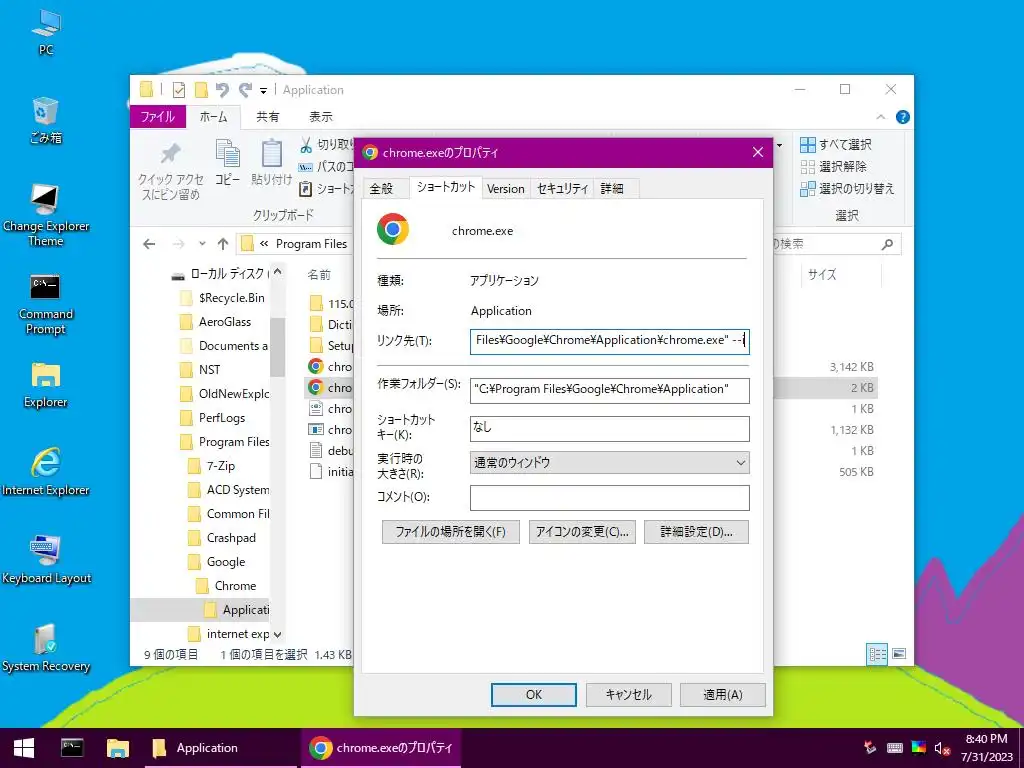Click the コメント input field
The width and height of the screenshot is (1024, 768).
(609, 498)
